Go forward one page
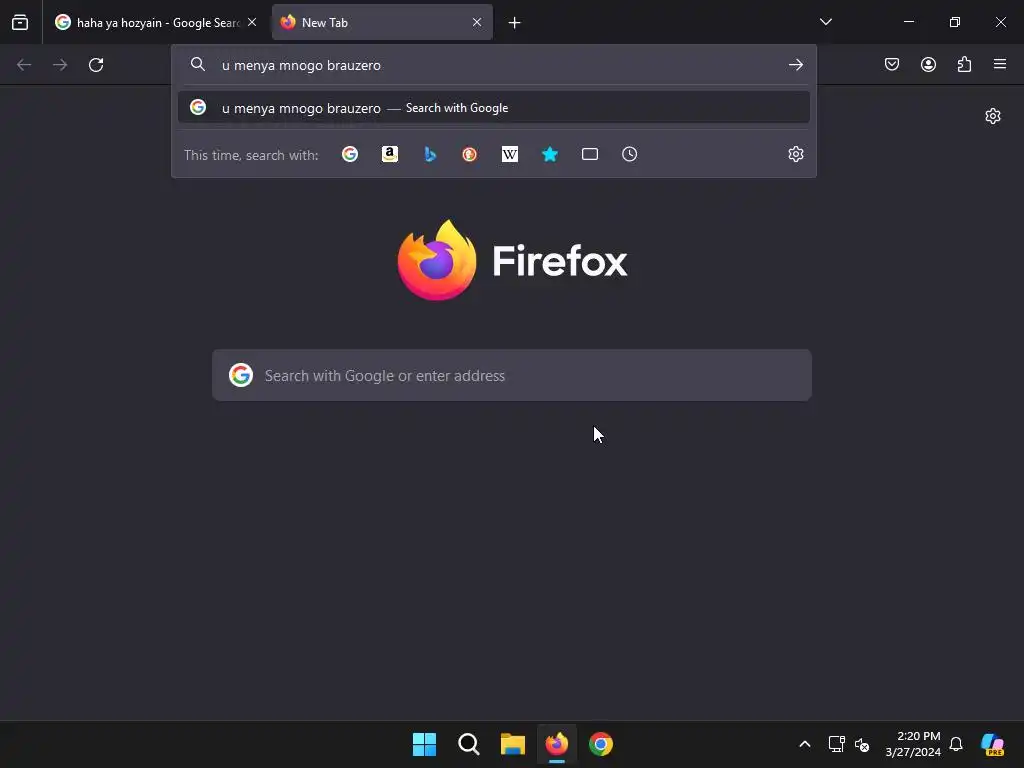This screenshot has height=768, width=1024. coord(60,65)
